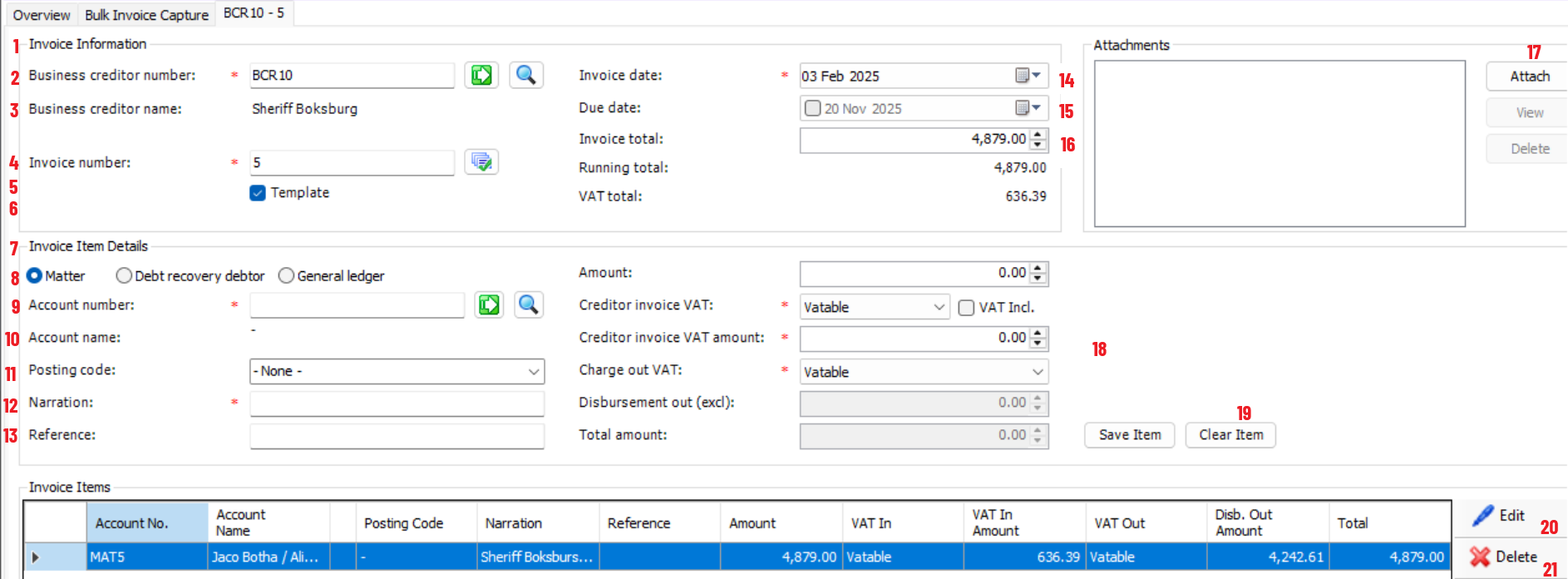Click the Save Item button

(1129, 435)
